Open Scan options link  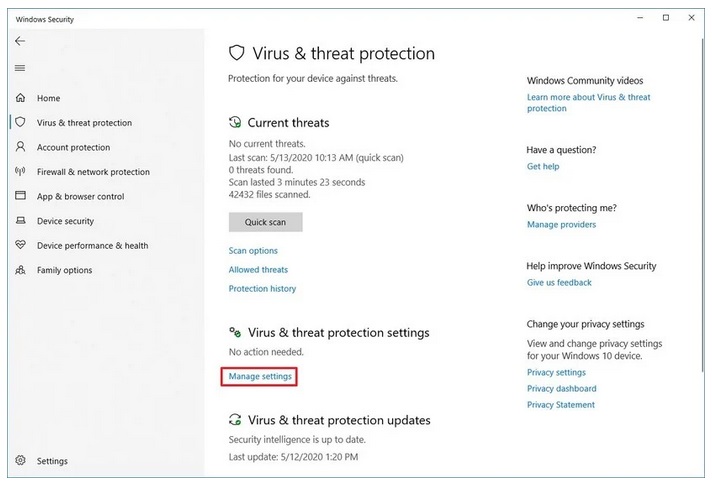pos(253,251)
